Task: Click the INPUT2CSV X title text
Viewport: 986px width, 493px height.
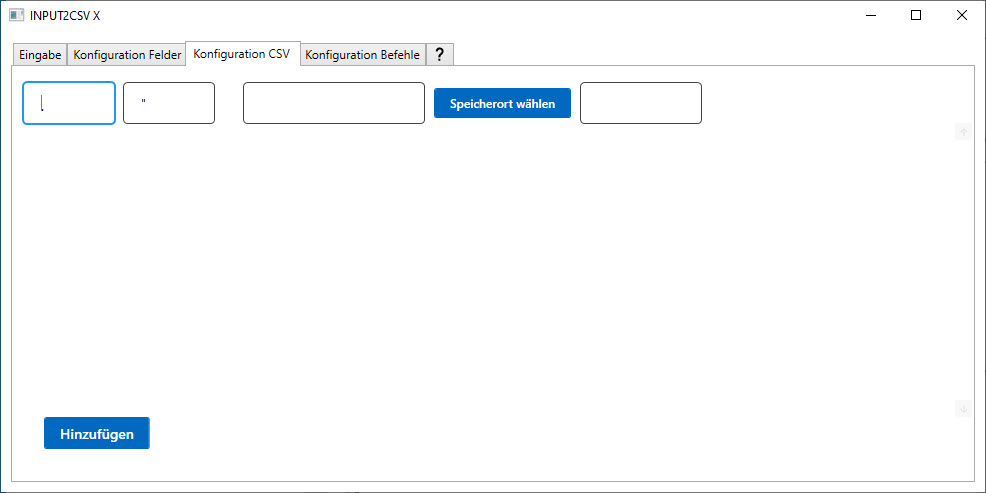Action: [65, 15]
